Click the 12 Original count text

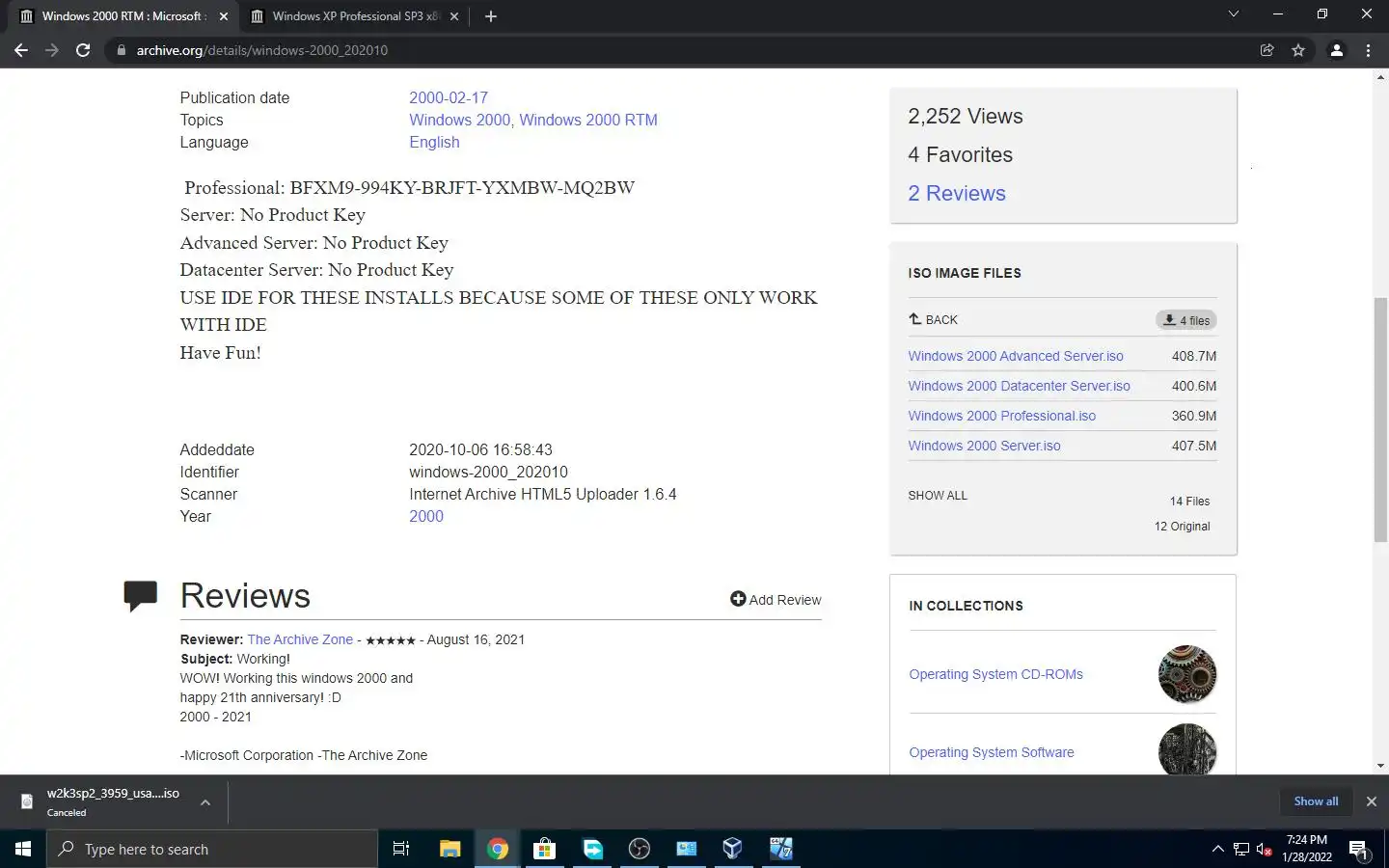click(x=1182, y=527)
